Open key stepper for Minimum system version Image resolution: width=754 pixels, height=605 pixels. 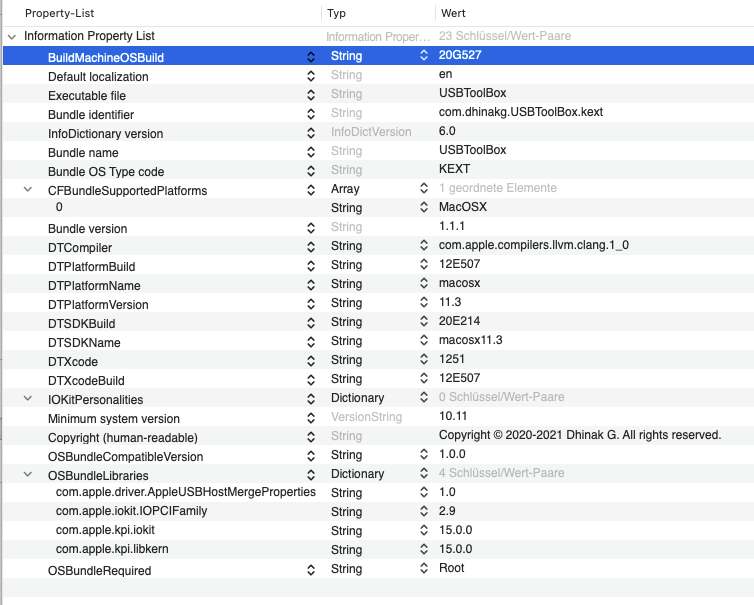pyautogui.click(x=311, y=418)
